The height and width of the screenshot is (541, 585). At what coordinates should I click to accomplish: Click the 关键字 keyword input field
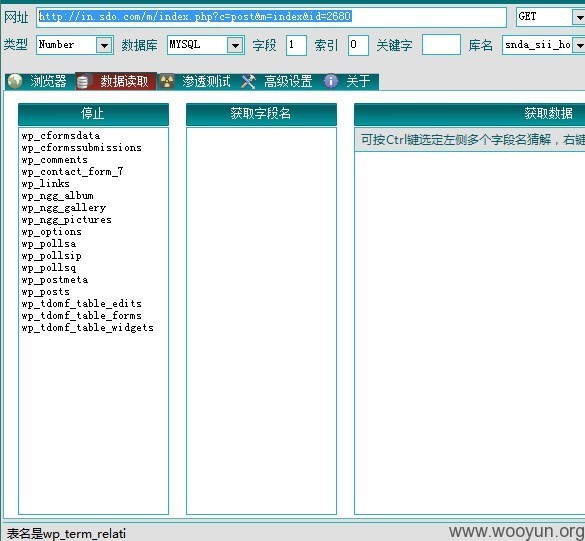pos(441,45)
